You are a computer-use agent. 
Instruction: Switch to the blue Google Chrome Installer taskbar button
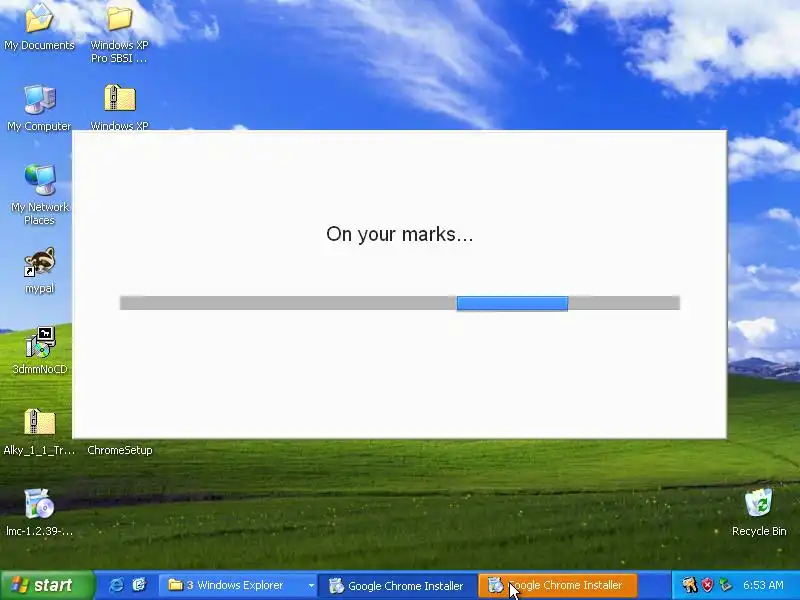(x=397, y=585)
